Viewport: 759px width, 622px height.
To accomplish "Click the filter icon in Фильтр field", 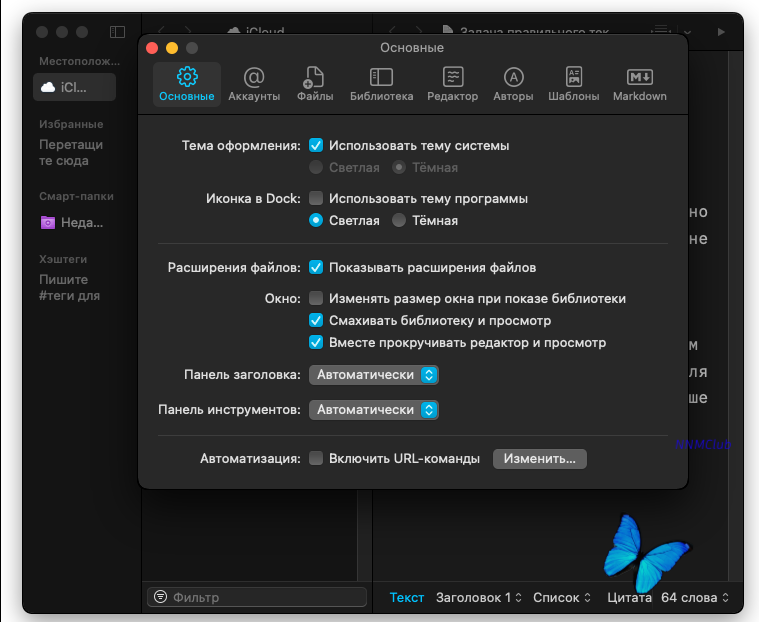I will click(160, 596).
